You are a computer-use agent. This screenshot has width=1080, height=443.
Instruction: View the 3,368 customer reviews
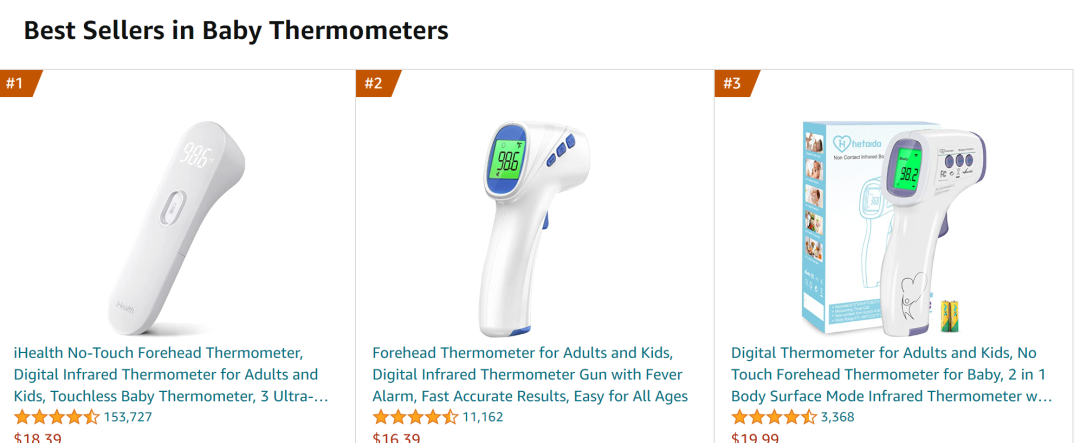[x=838, y=417]
